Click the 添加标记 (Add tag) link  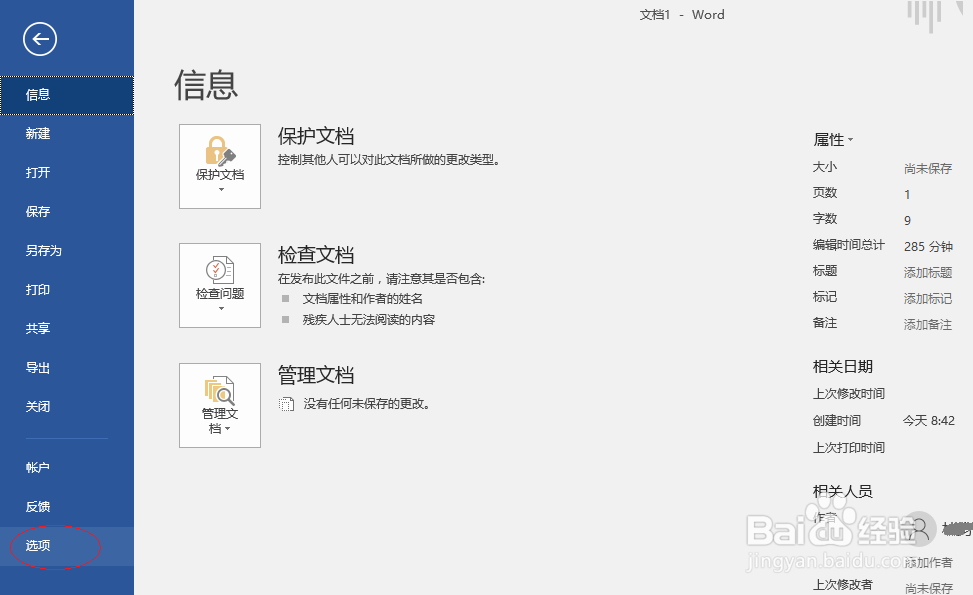click(x=927, y=297)
